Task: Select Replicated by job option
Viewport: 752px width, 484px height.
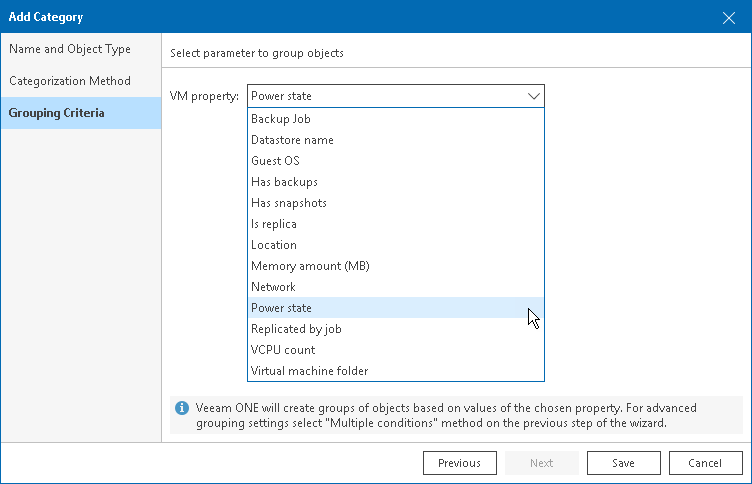Action: tap(296, 329)
